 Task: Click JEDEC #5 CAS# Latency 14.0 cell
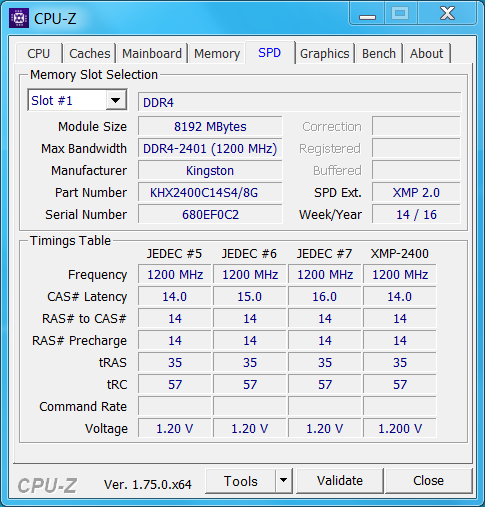175,297
